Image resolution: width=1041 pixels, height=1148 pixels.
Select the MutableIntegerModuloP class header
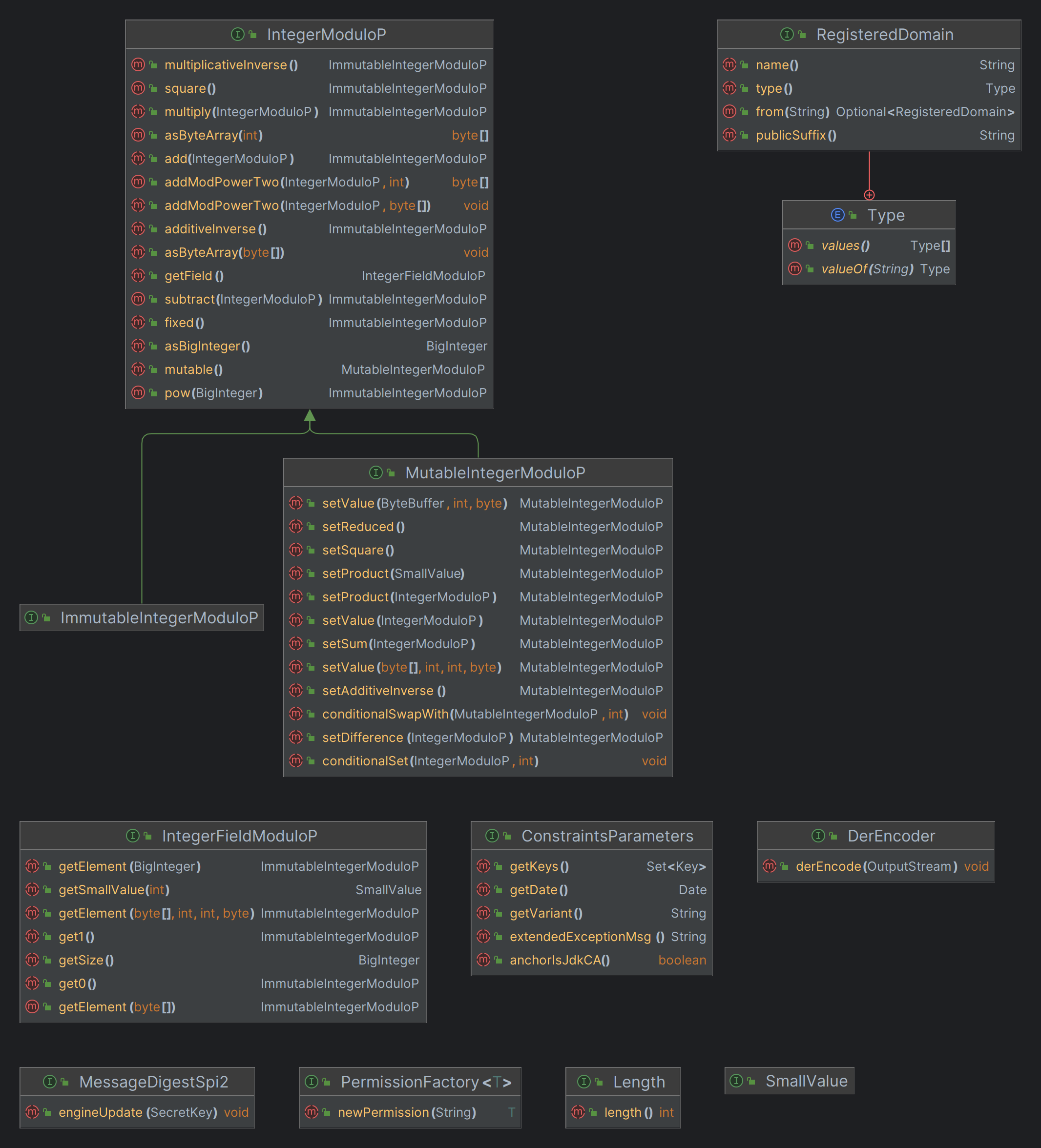(x=495, y=472)
